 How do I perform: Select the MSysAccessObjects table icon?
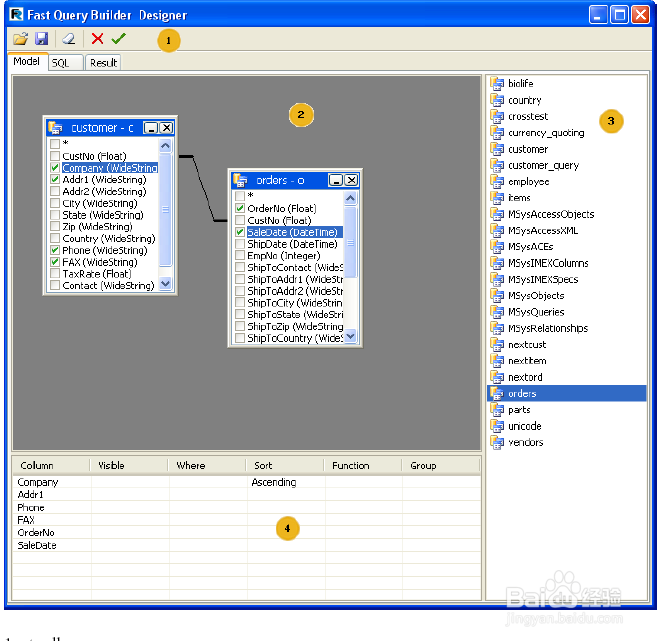(497, 214)
